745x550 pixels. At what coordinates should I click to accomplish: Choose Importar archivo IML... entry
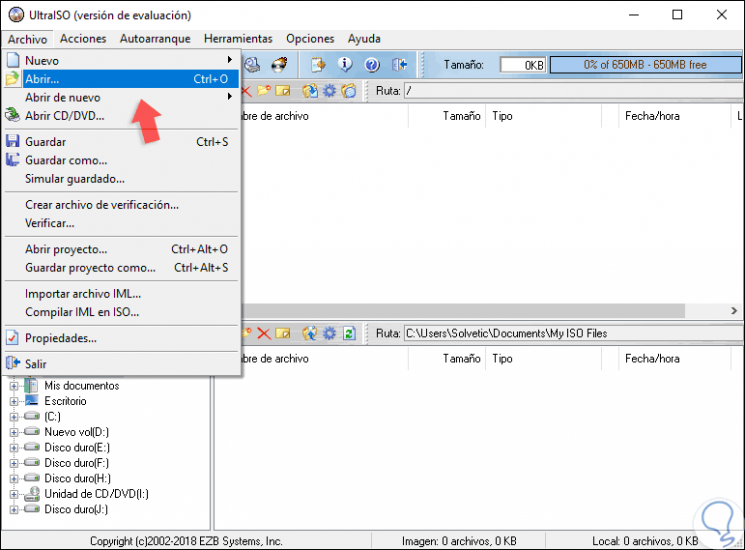(x=122, y=294)
